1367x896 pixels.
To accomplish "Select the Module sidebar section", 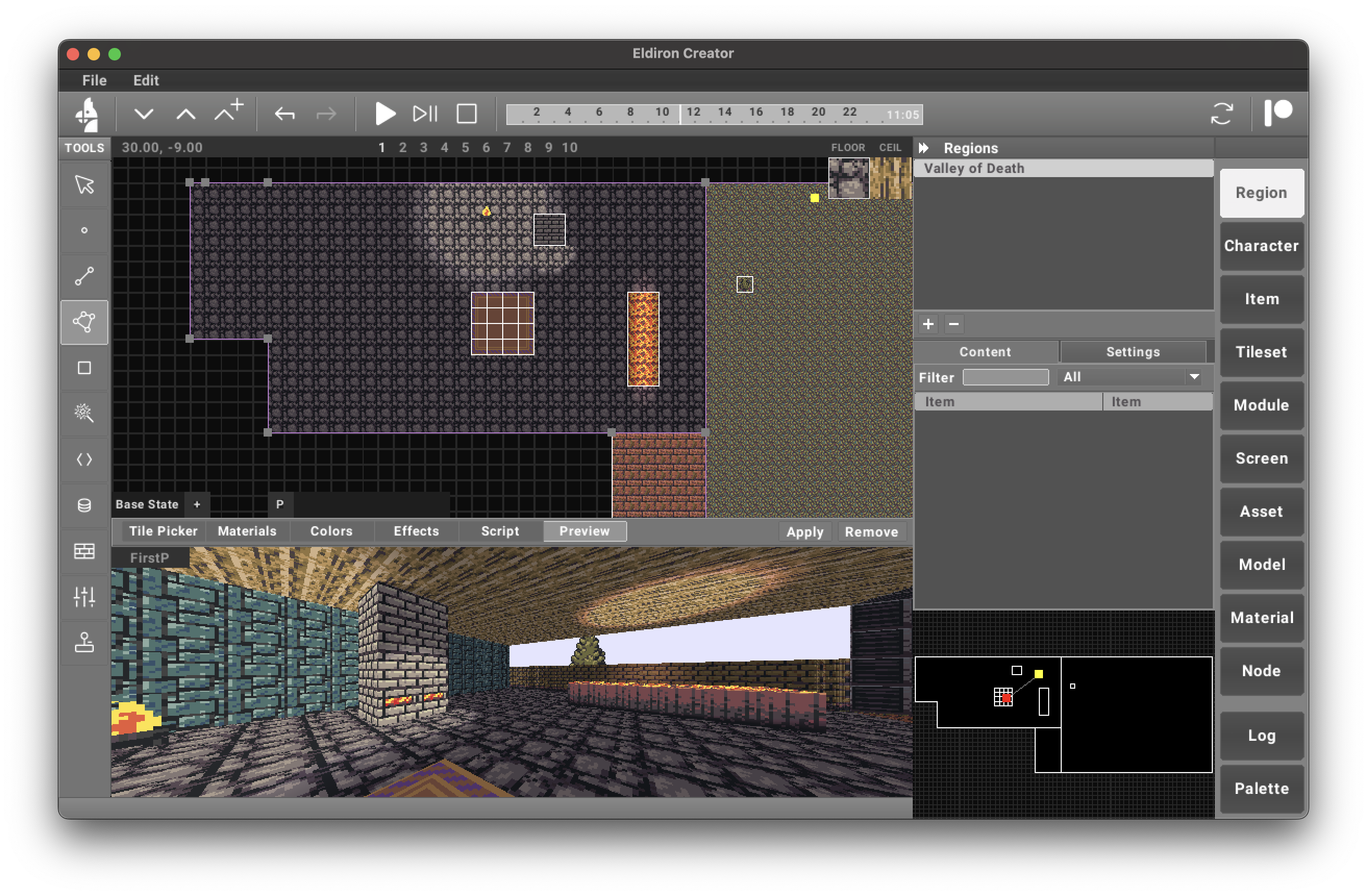I will (x=1261, y=405).
